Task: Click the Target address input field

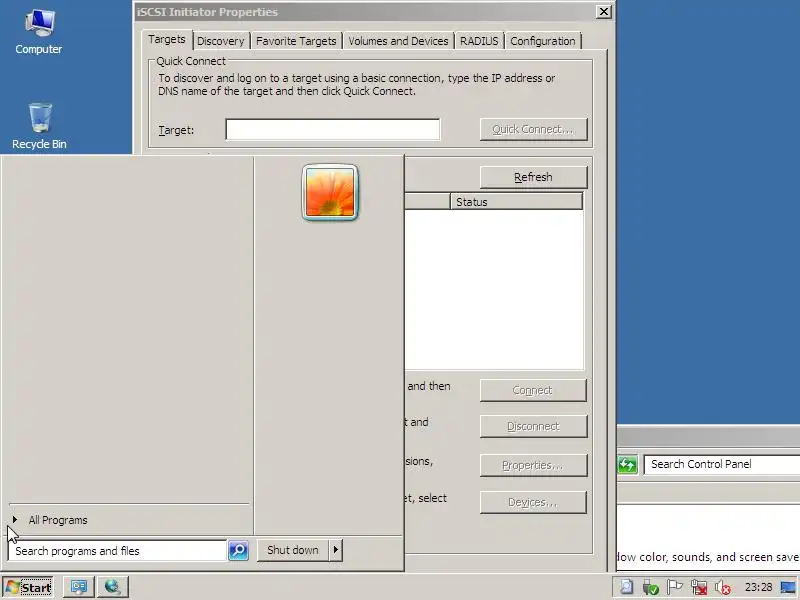Action: [333, 130]
